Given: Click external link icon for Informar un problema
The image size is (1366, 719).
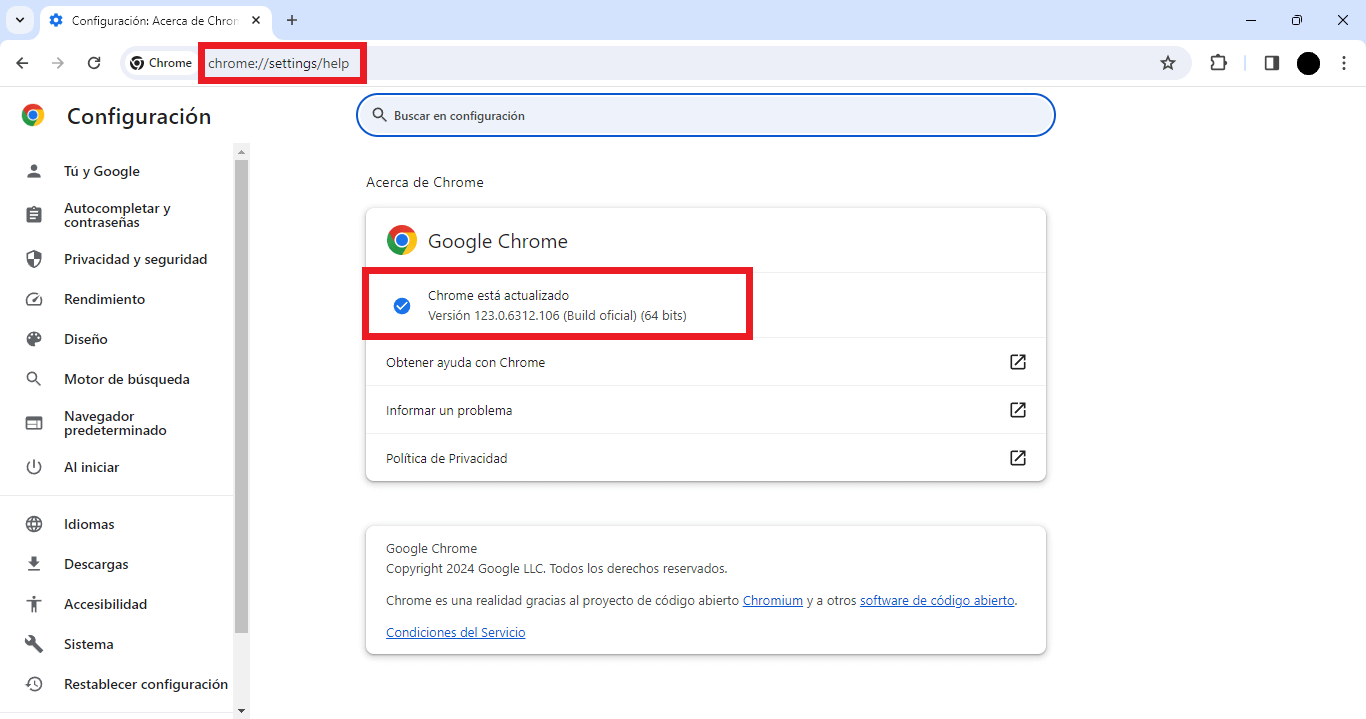Looking at the screenshot, I should click(1018, 410).
